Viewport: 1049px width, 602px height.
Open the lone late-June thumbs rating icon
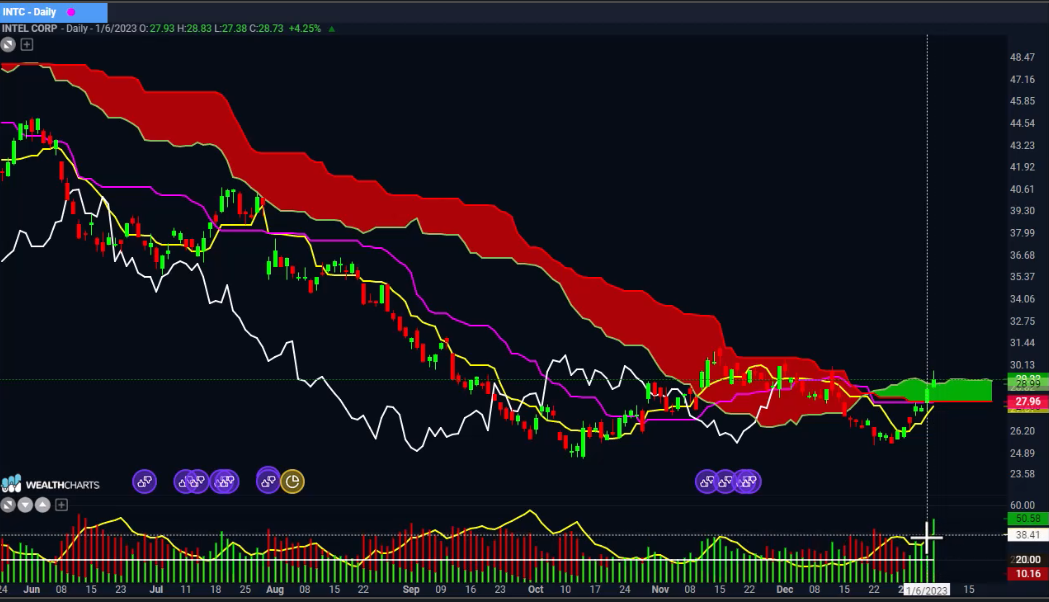tap(145, 481)
